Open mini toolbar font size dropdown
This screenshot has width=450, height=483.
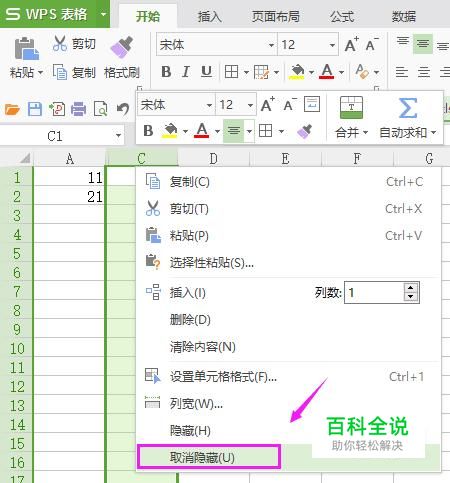[x=250, y=105]
